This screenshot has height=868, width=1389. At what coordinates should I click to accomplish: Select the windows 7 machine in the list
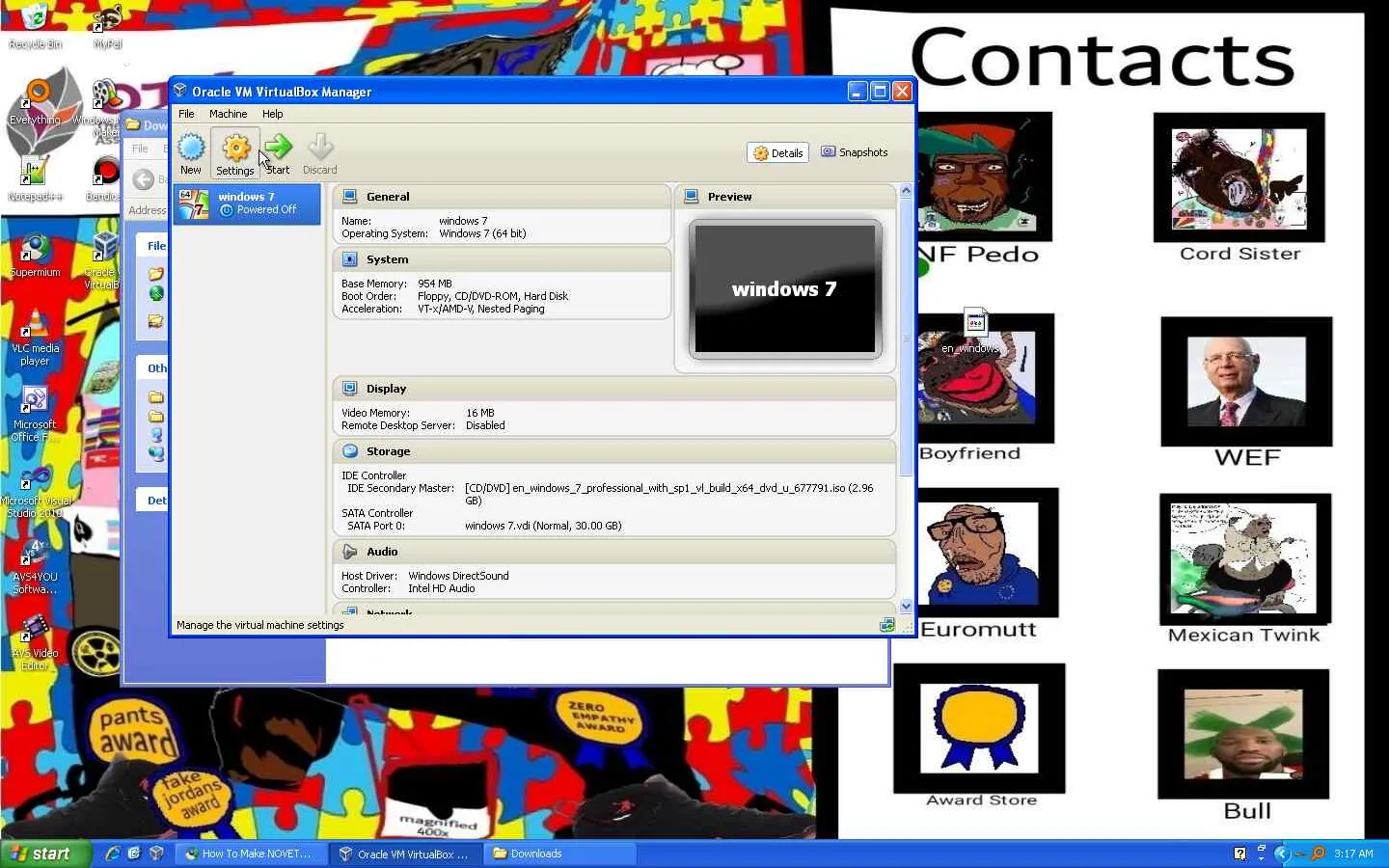(247, 203)
